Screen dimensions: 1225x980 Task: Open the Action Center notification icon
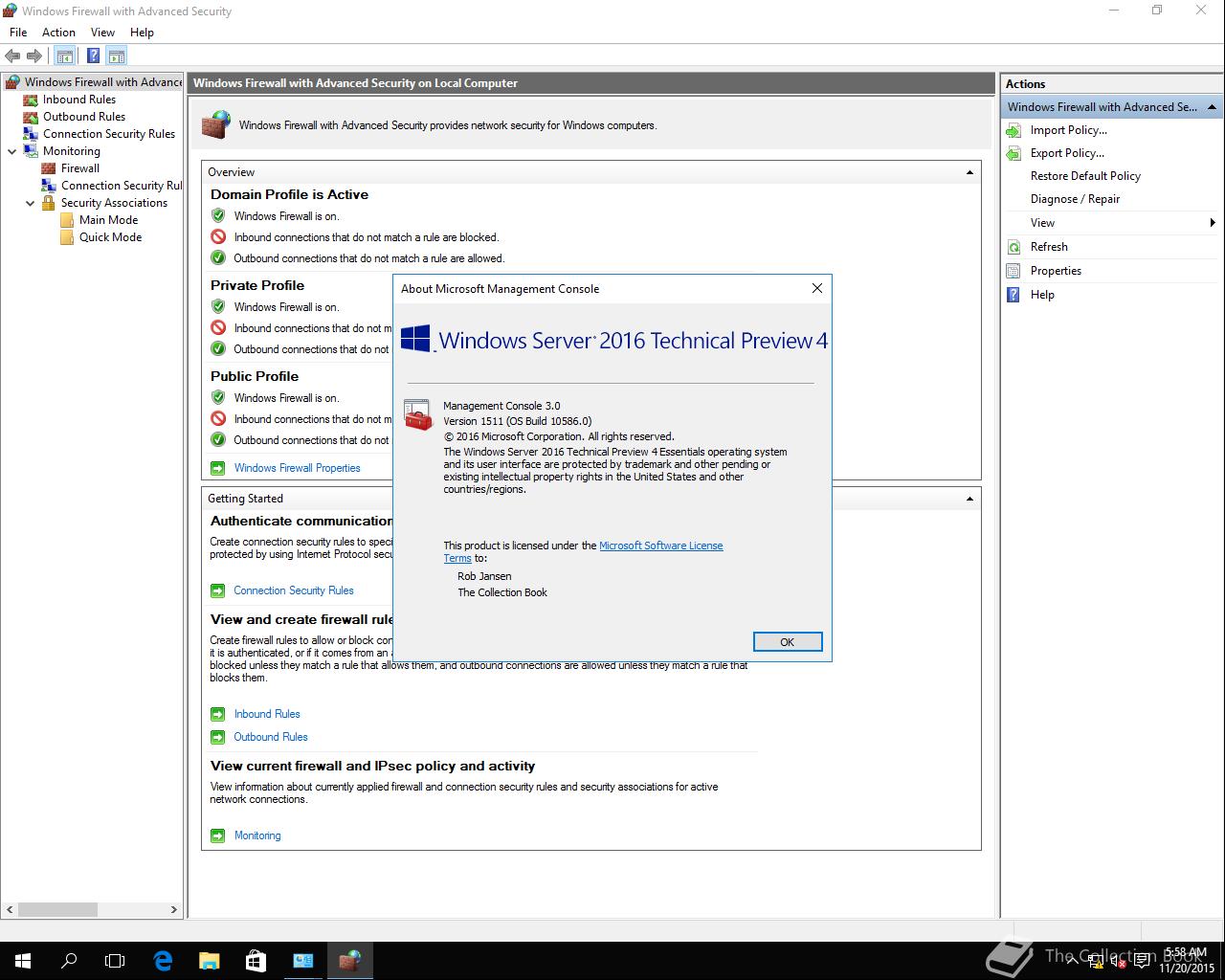tap(1141, 962)
